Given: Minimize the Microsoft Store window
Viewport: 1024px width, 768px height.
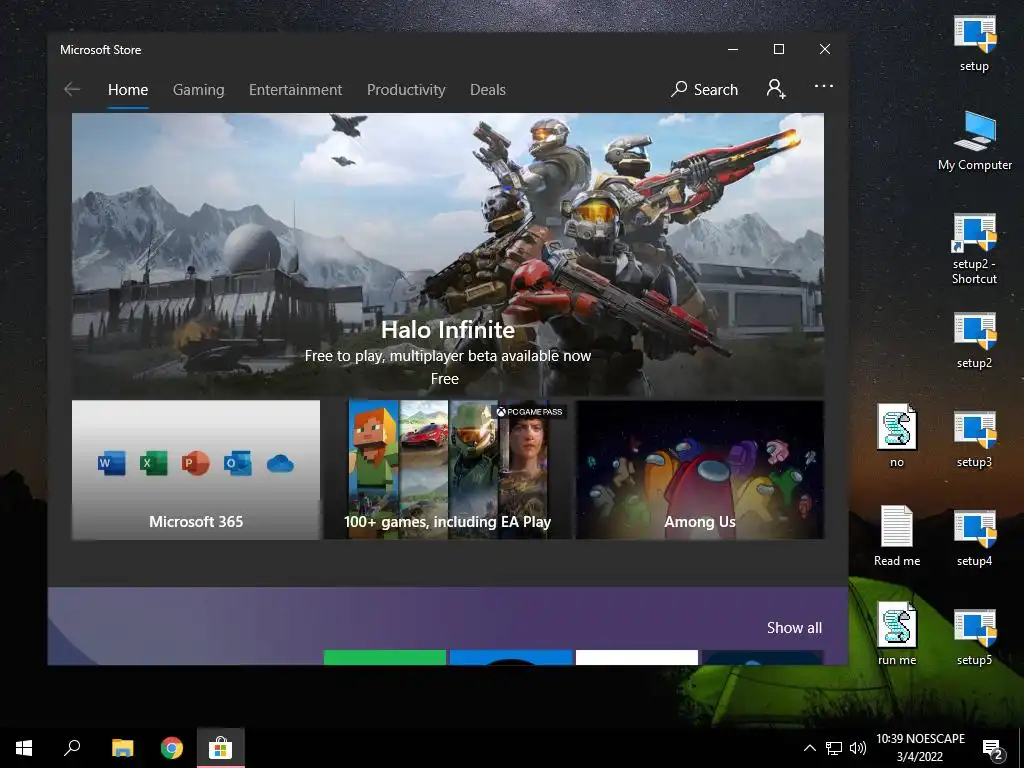Looking at the screenshot, I should click(x=733, y=49).
